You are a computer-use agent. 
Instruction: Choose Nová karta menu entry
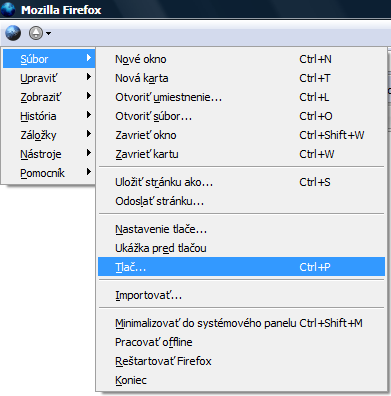pyautogui.click(x=241, y=78)
